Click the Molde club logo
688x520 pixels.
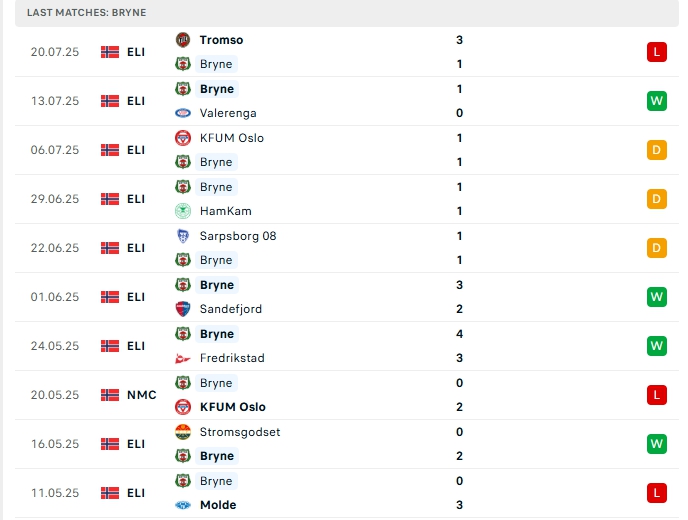point(182,505)
